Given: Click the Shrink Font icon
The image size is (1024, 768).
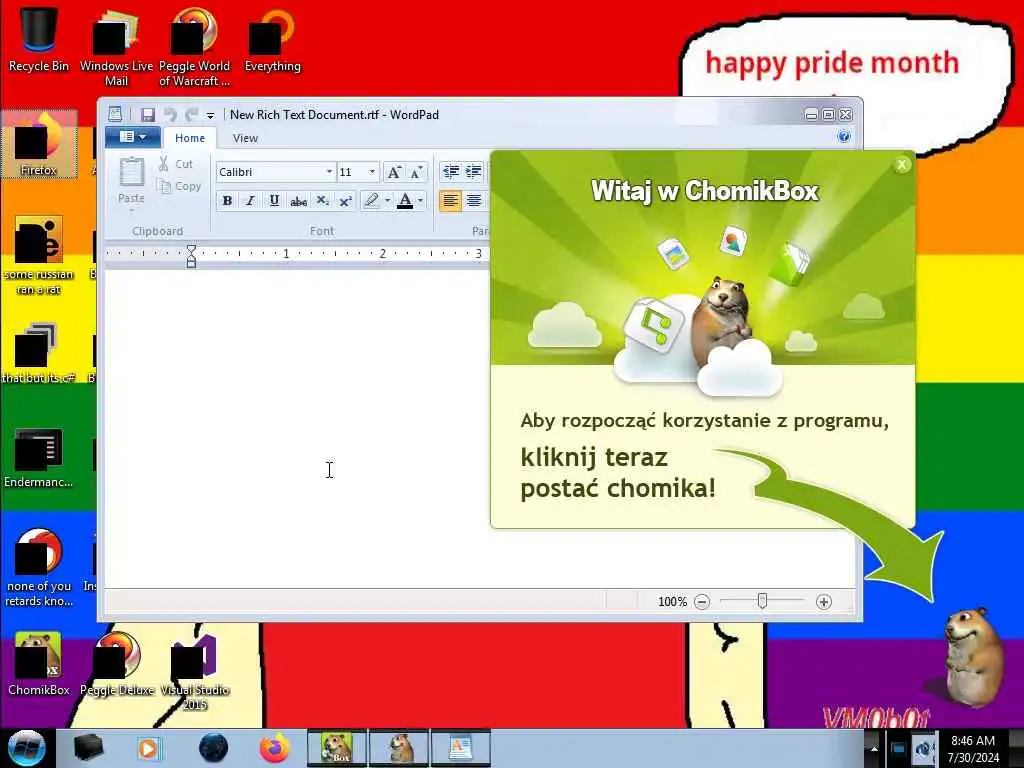Looking at the screenshot, I should point(416,172).
